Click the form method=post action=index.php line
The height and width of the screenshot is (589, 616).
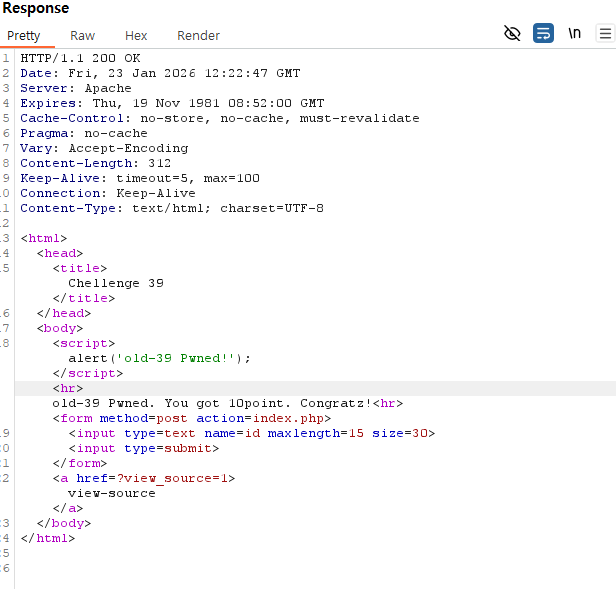tap(192, 418)
